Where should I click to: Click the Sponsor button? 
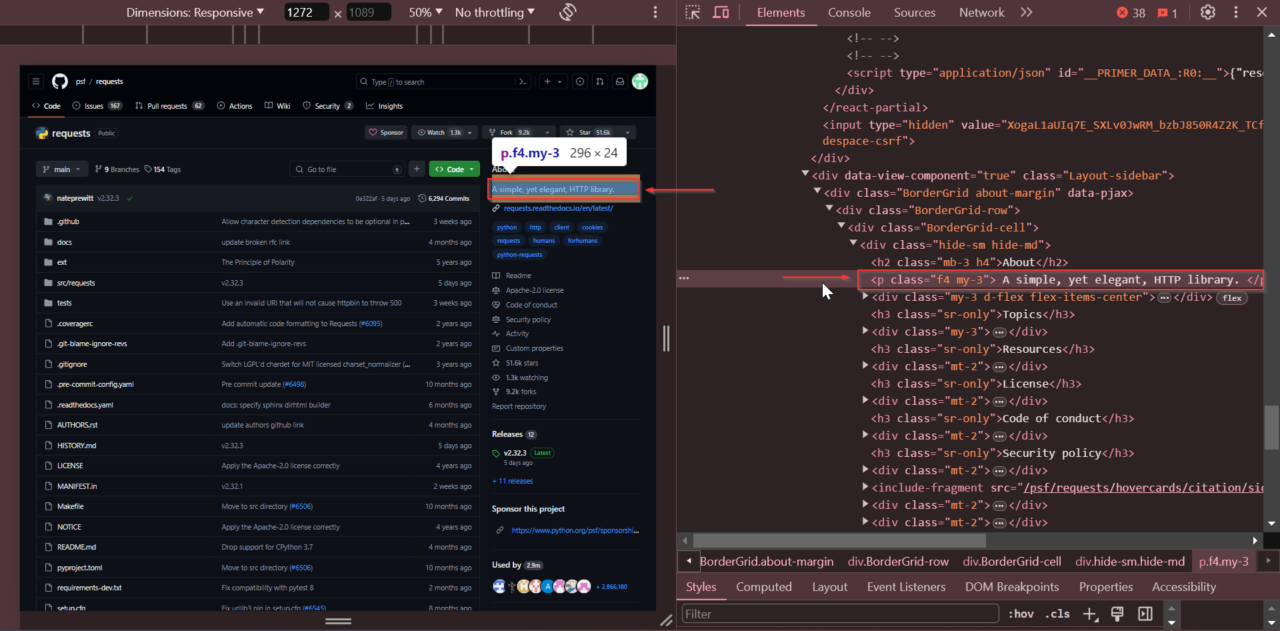386,132
